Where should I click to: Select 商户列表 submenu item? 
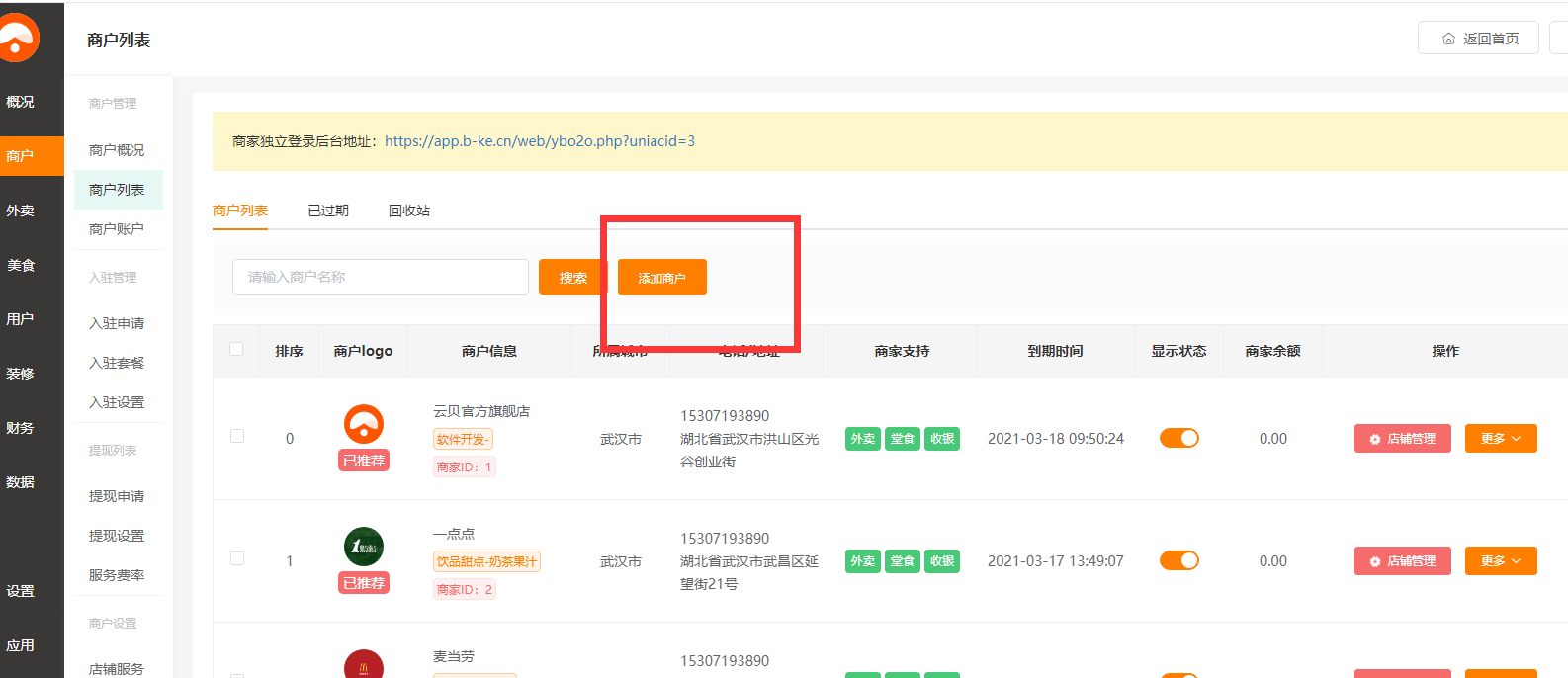point(117,190)
